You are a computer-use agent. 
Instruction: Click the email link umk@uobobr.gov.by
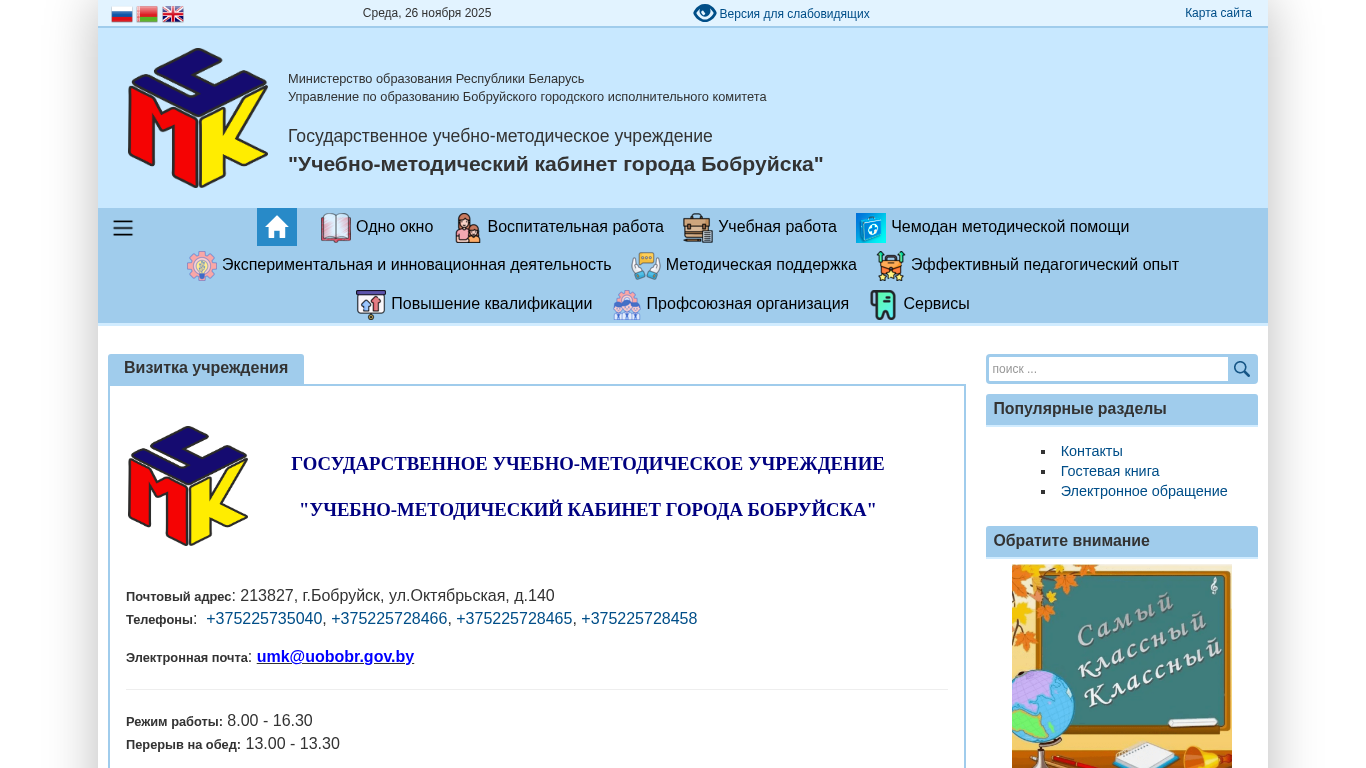click(335, 657)
